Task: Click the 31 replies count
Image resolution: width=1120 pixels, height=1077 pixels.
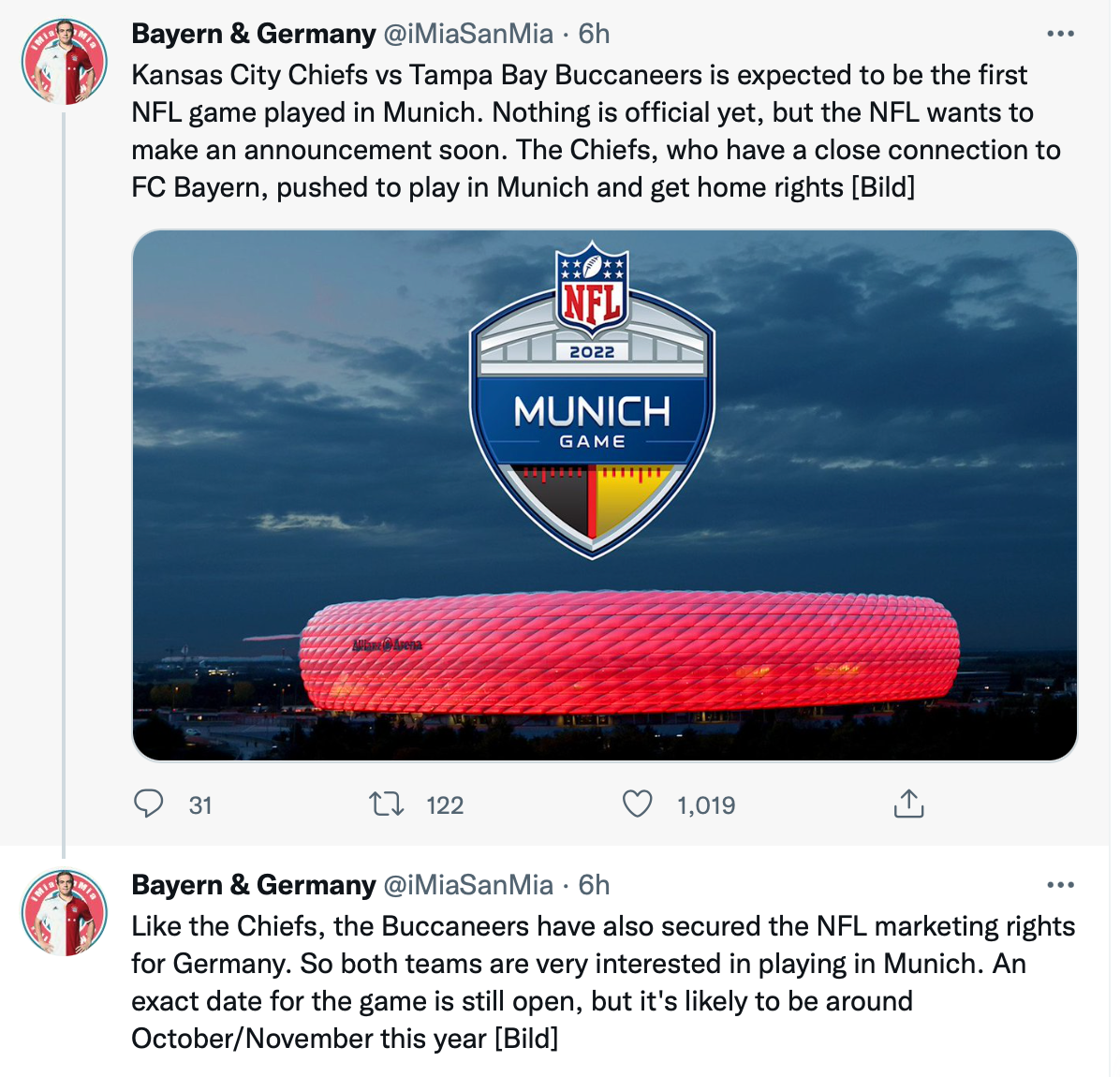Action: (200, 805)
